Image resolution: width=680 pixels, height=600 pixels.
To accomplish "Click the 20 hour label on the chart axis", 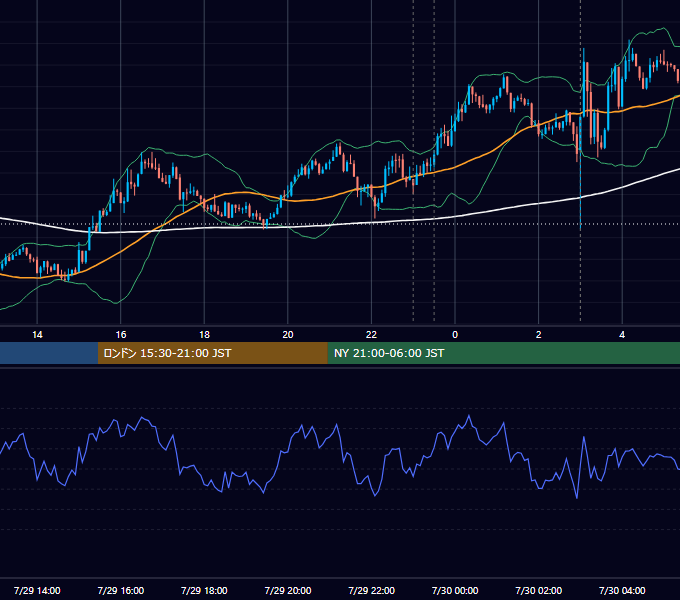I will click(x=288, y=335).
